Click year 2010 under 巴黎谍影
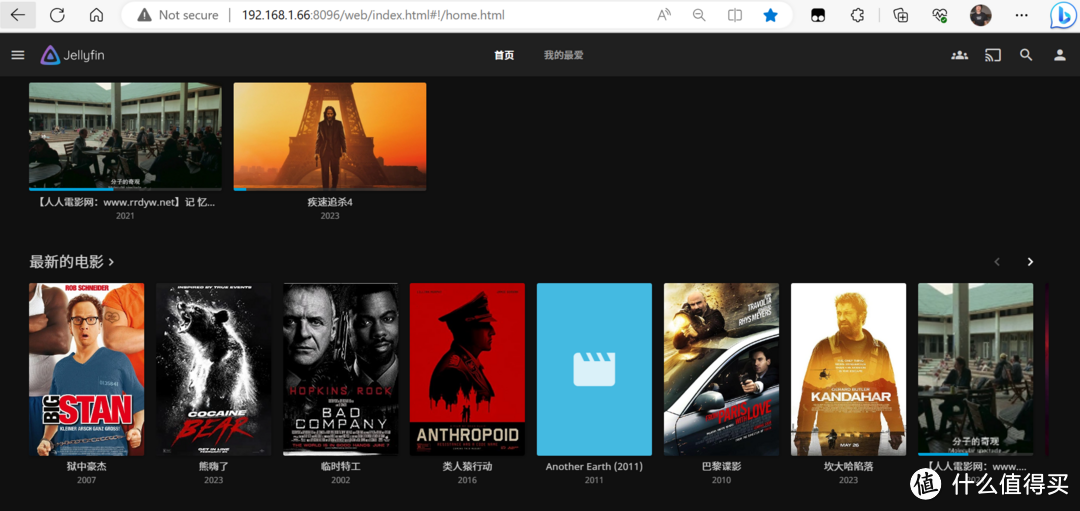The image size is (1080, 511). [x=721, y=480]
